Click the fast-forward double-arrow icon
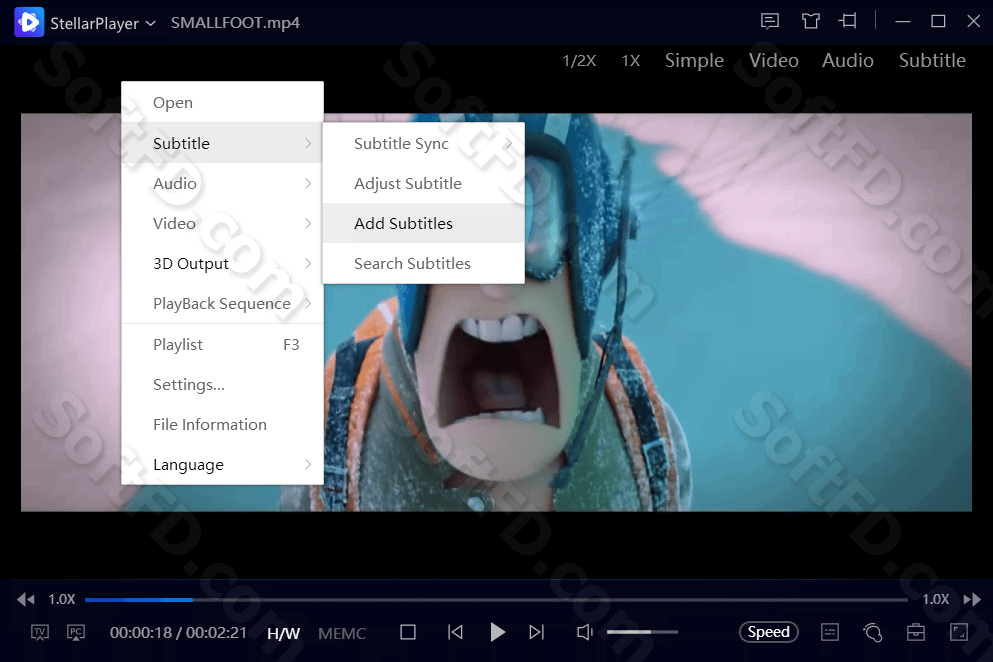993x662 pixels. pos(972,599)
